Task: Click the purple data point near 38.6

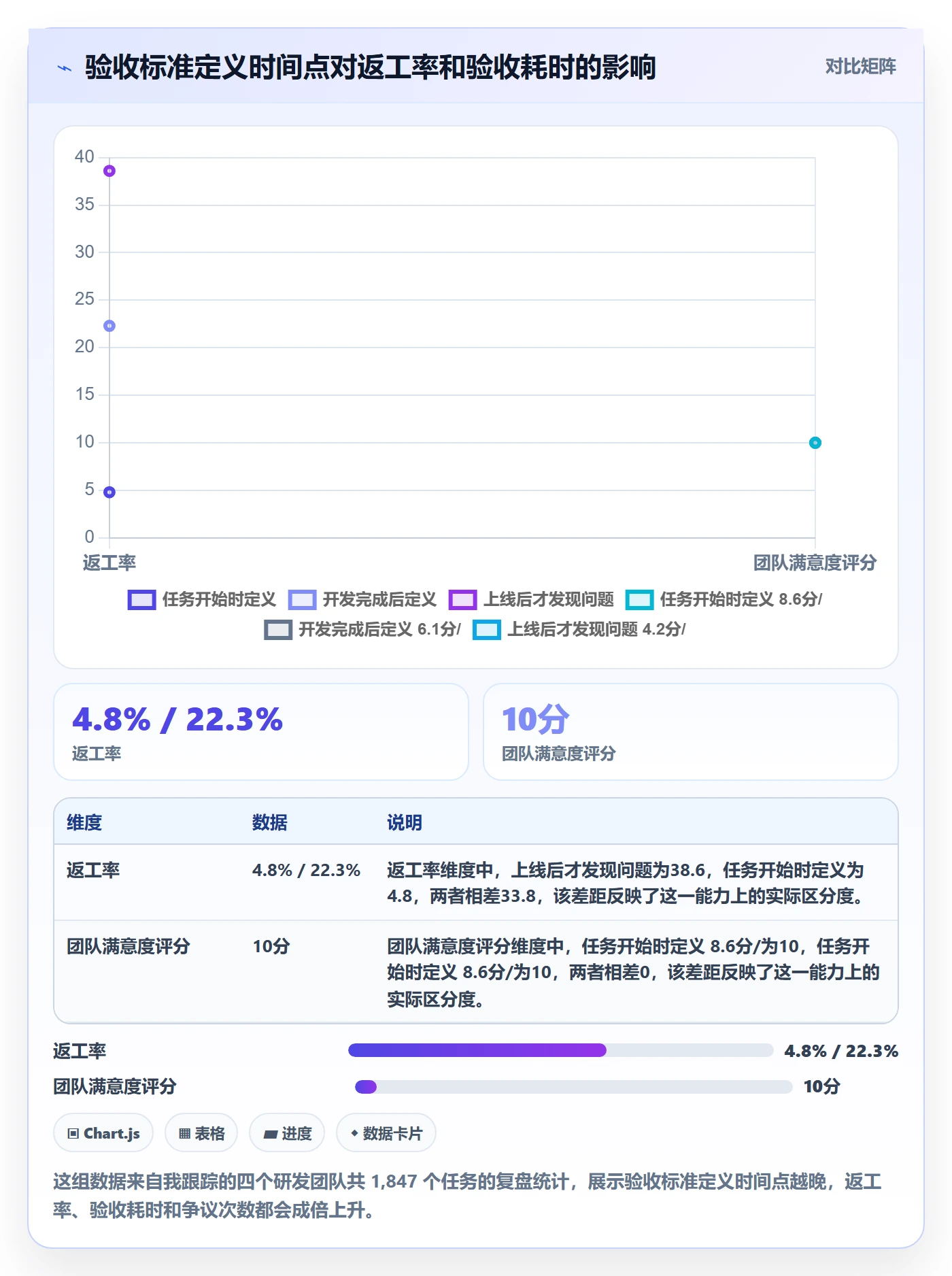Action: tap(109, 171)
